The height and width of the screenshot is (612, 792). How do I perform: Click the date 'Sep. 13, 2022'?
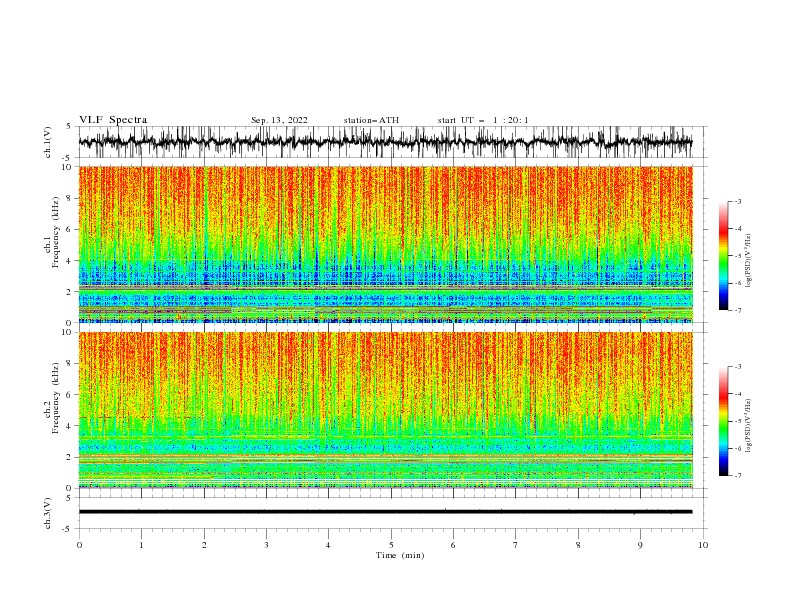279,120
